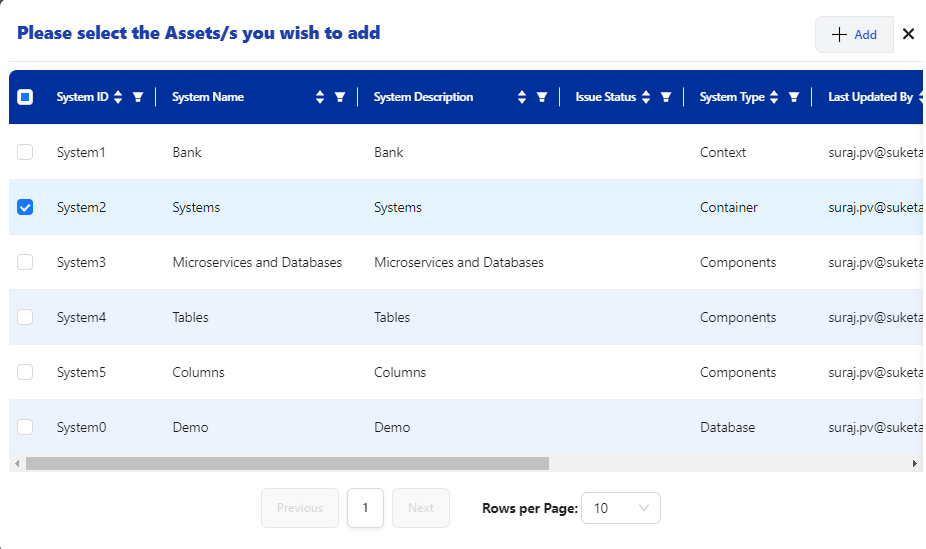Sort the System Name column

tap(320, 97)
